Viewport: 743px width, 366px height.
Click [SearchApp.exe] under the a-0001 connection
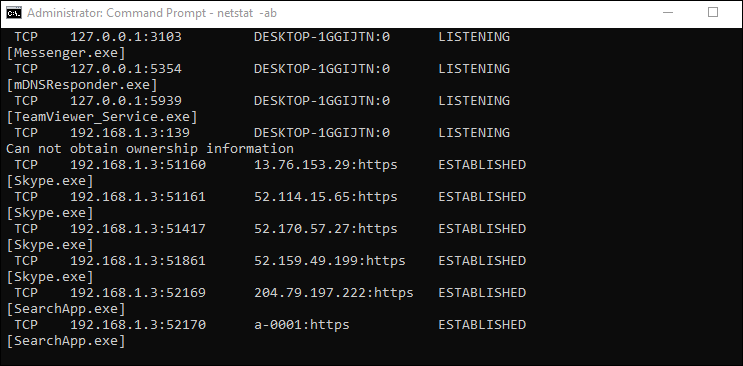[x=65, y=341]
